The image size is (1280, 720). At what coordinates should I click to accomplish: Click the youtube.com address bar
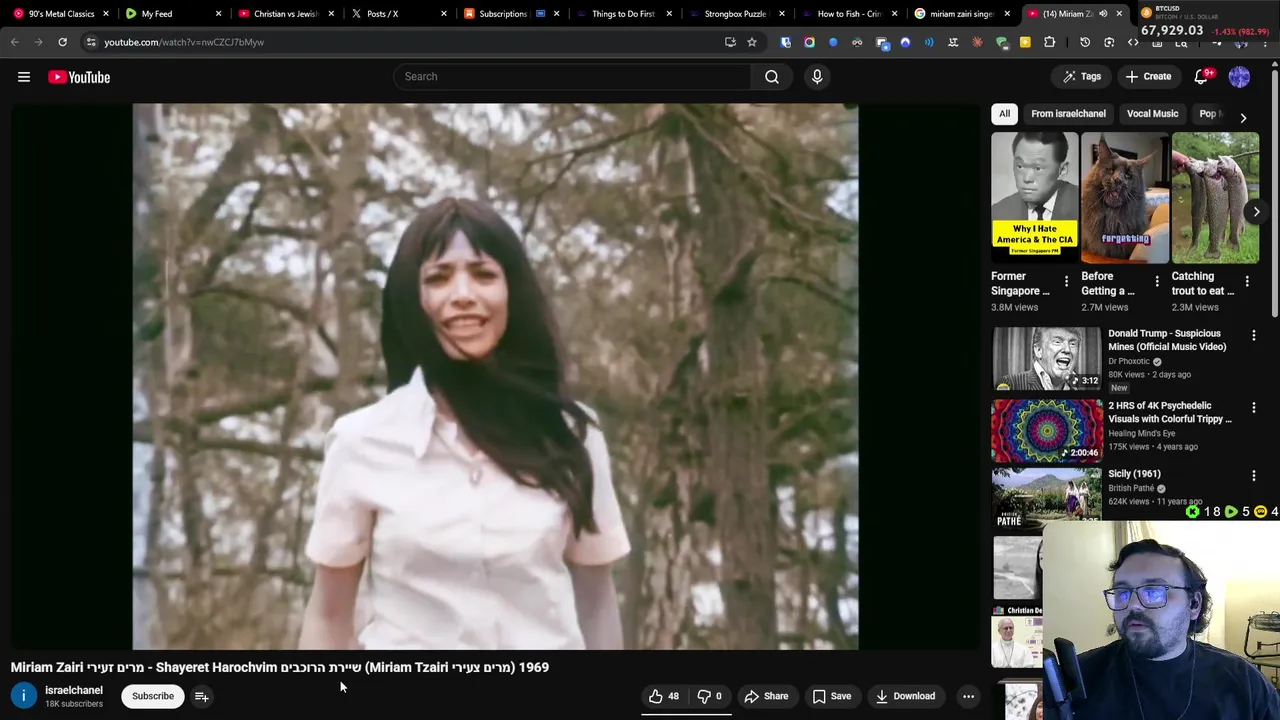pyautogui.click(x=400, y=42)
